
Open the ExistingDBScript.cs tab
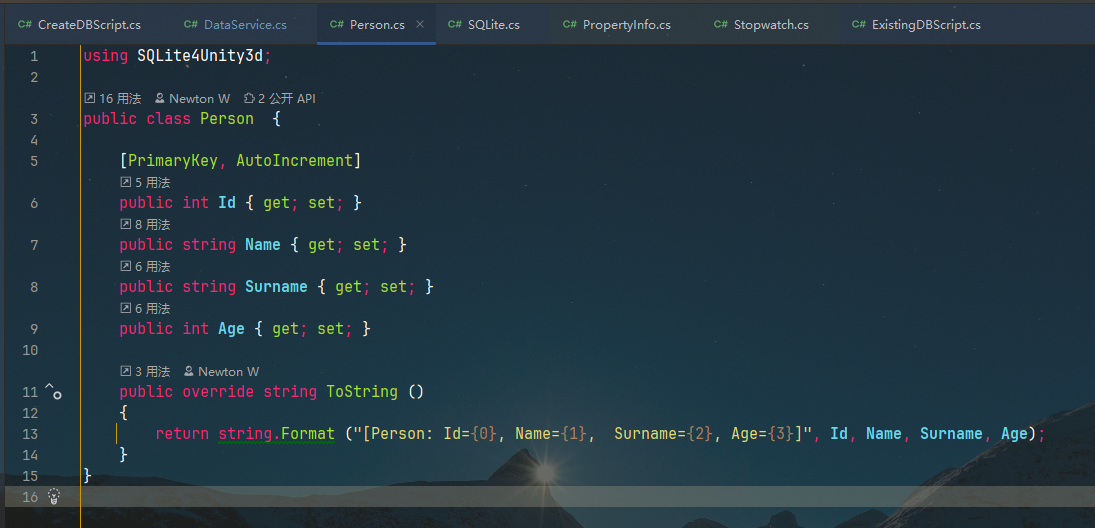[x=916, y=24]
